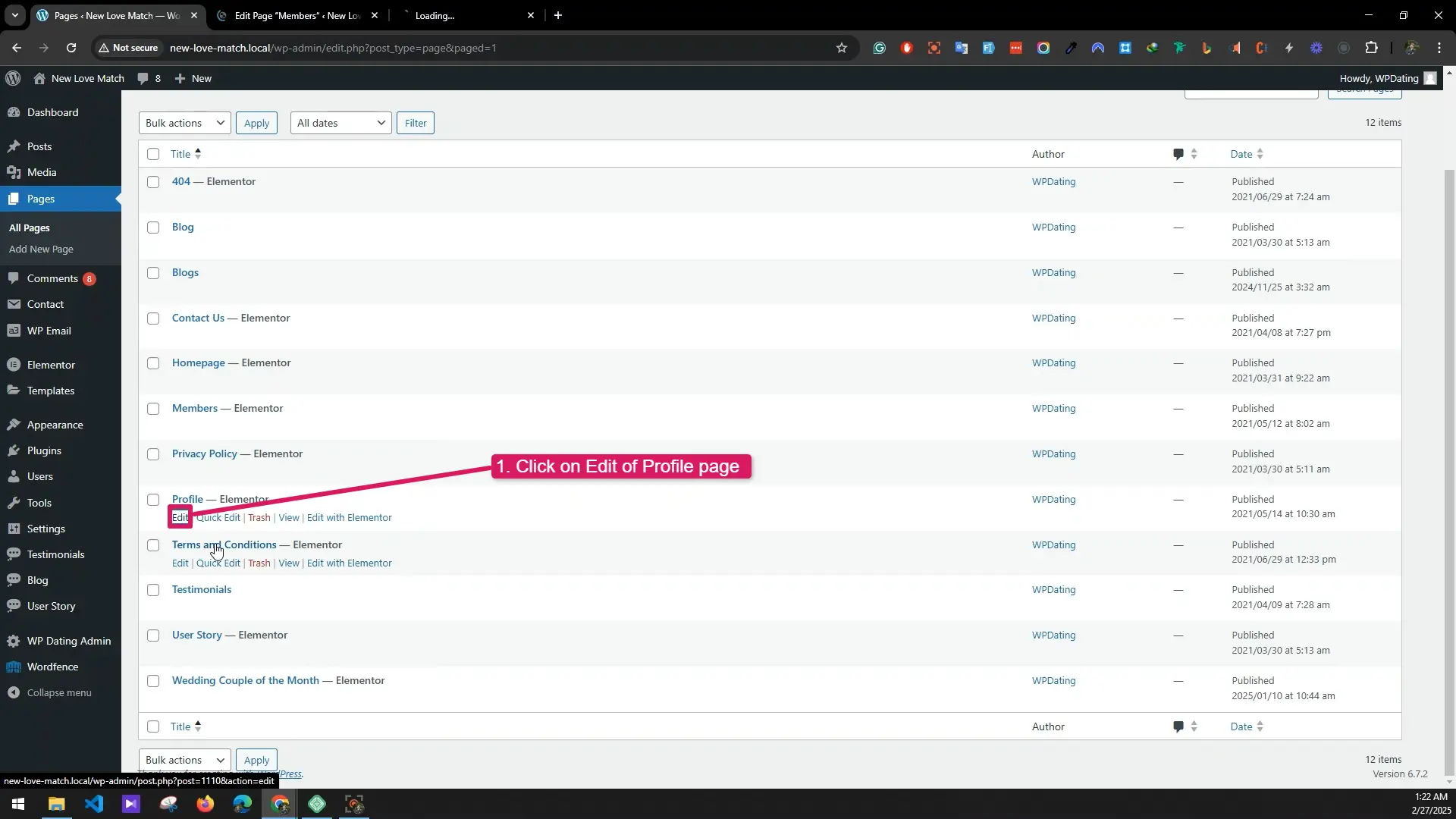Open File Explorer from the taskbar

(x=57, y=804)
